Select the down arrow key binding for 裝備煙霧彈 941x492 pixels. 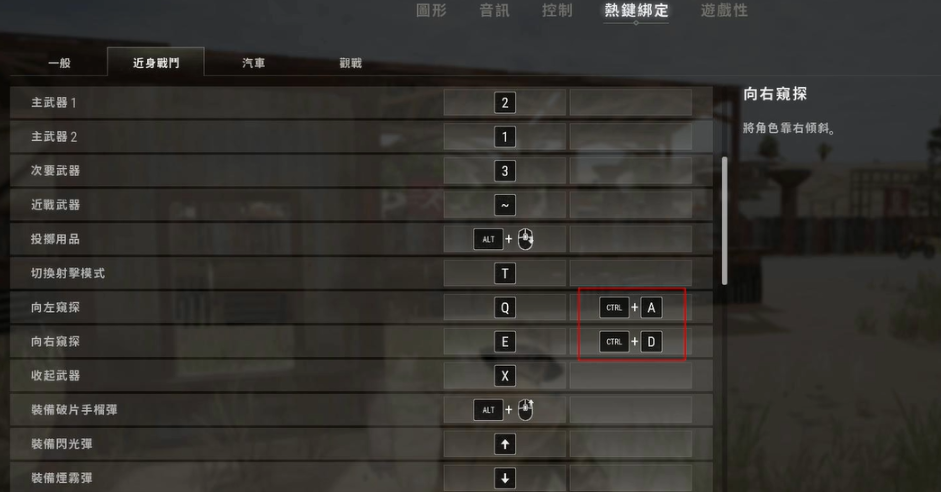(x=505, y=478)
